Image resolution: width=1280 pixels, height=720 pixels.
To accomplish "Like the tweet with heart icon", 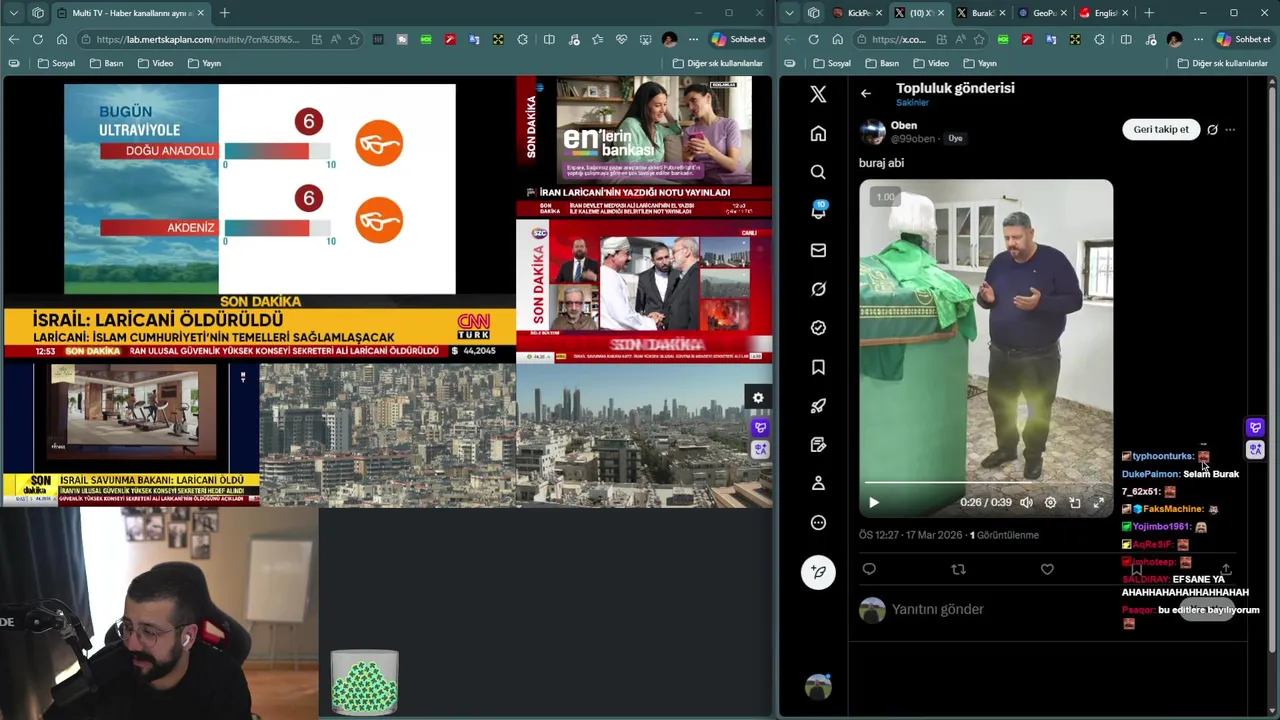I will coord(1047,569).
